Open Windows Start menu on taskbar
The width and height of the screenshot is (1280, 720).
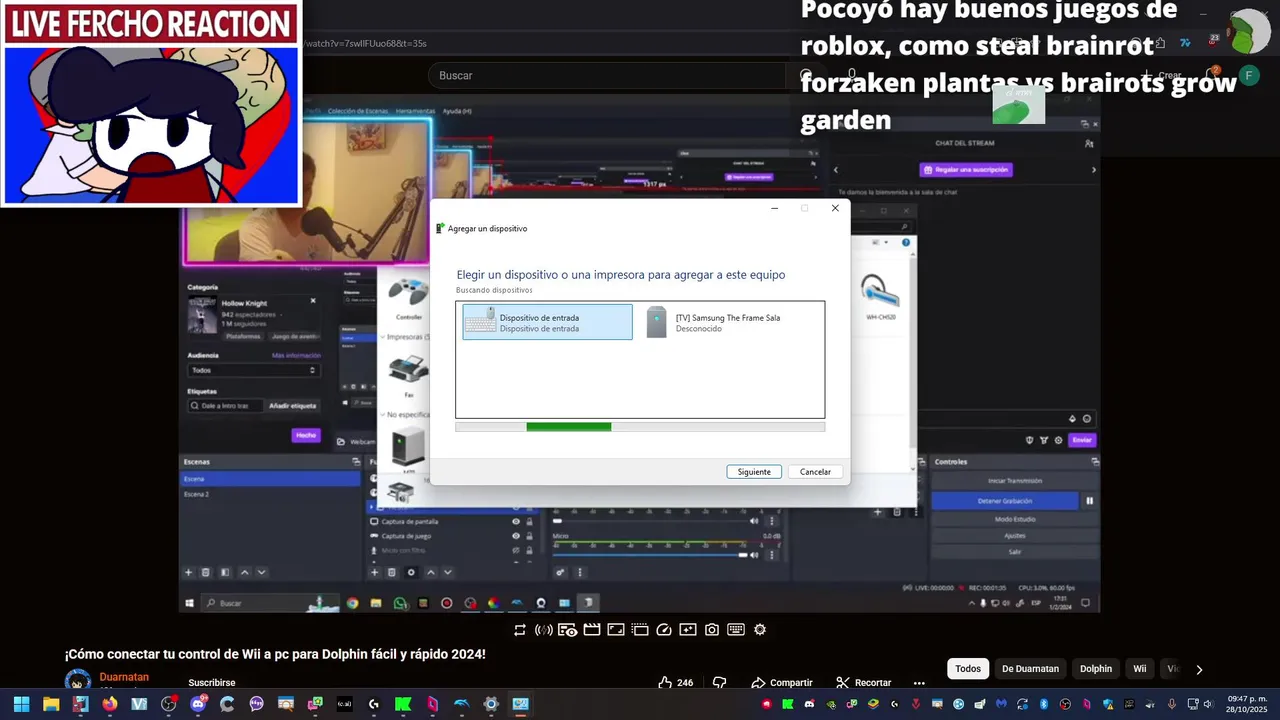pyautogui.click(x=21, y=704)
